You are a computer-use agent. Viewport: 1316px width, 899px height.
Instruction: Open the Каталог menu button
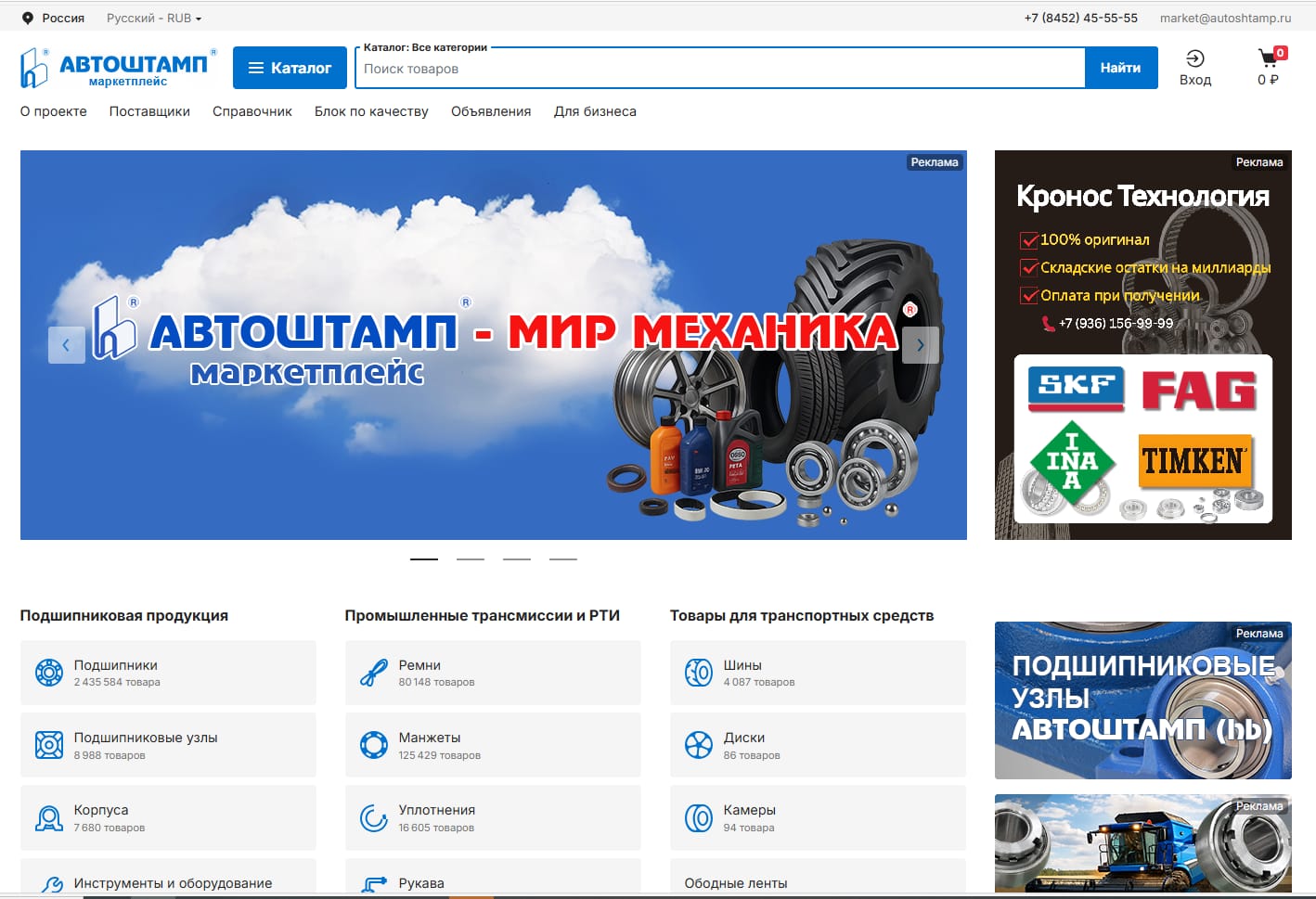click(x=290, y=68)
